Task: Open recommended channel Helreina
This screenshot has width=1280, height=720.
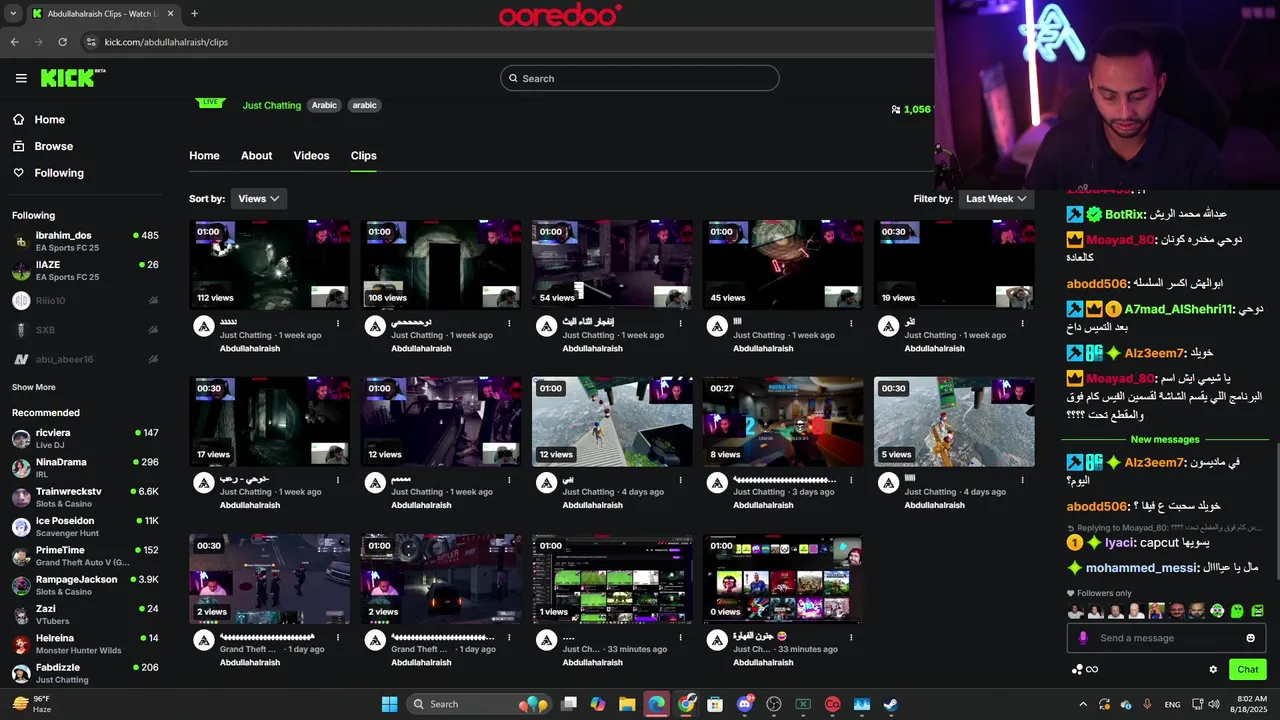Action: point(85,643)
